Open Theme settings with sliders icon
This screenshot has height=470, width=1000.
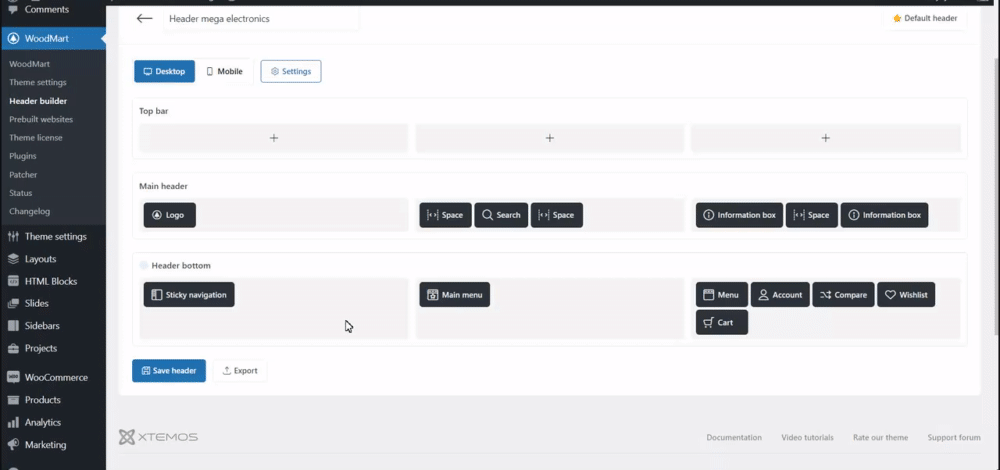point(53,237)
